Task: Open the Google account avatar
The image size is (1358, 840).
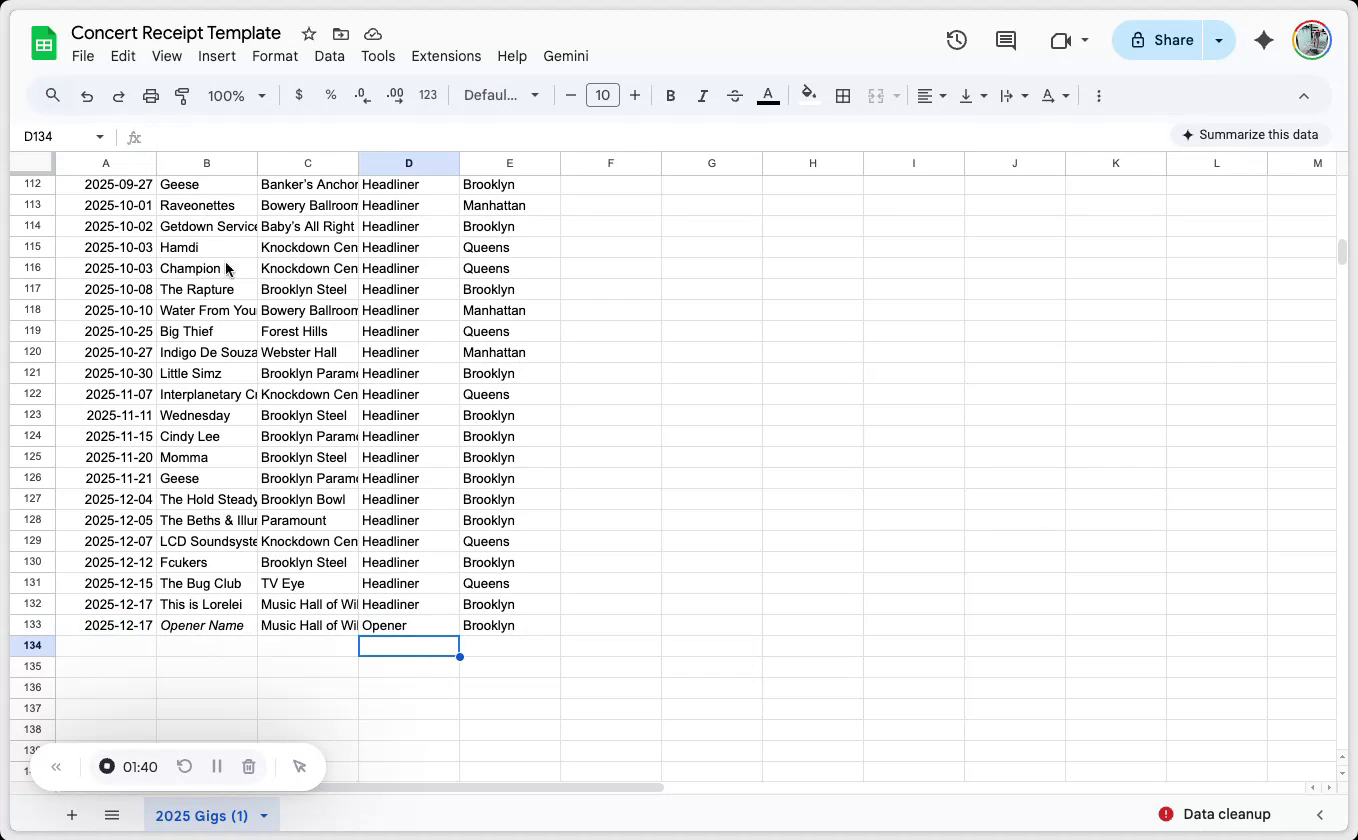Action: [x=1311, y=40]
